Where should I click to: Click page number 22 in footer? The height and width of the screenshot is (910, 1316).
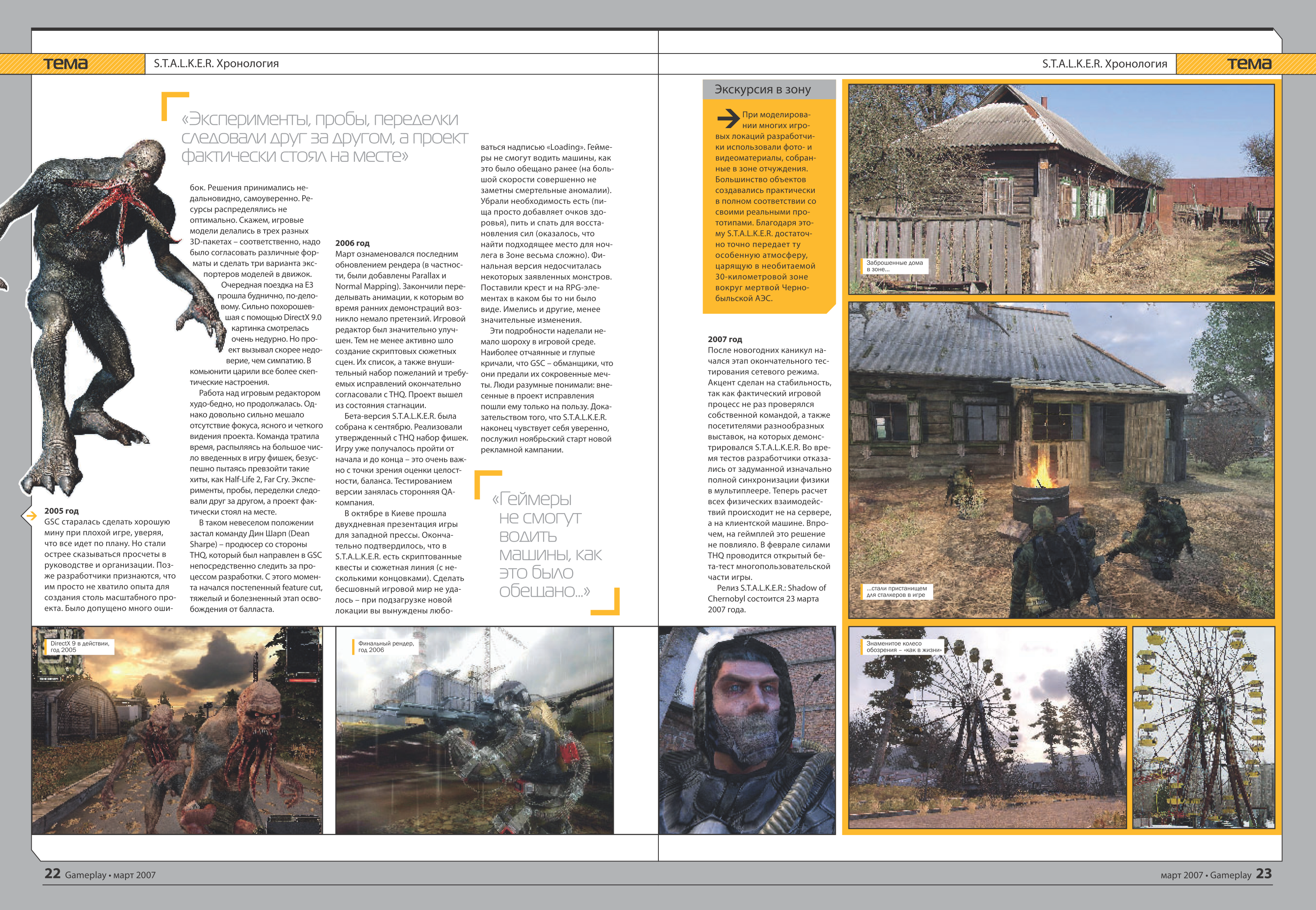coord(52,874)
